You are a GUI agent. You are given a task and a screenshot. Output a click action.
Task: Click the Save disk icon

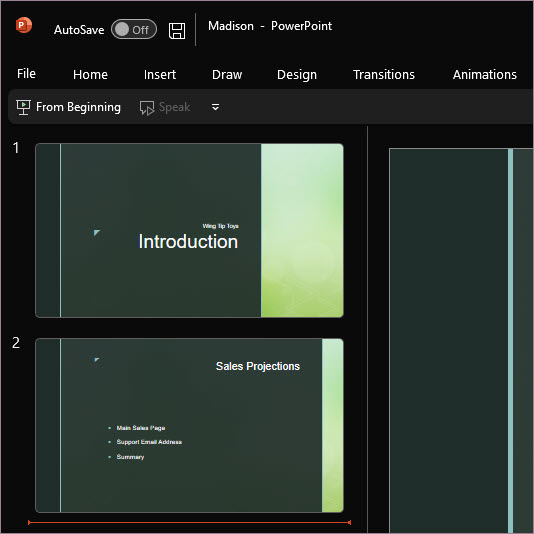[x=177, y=31]
